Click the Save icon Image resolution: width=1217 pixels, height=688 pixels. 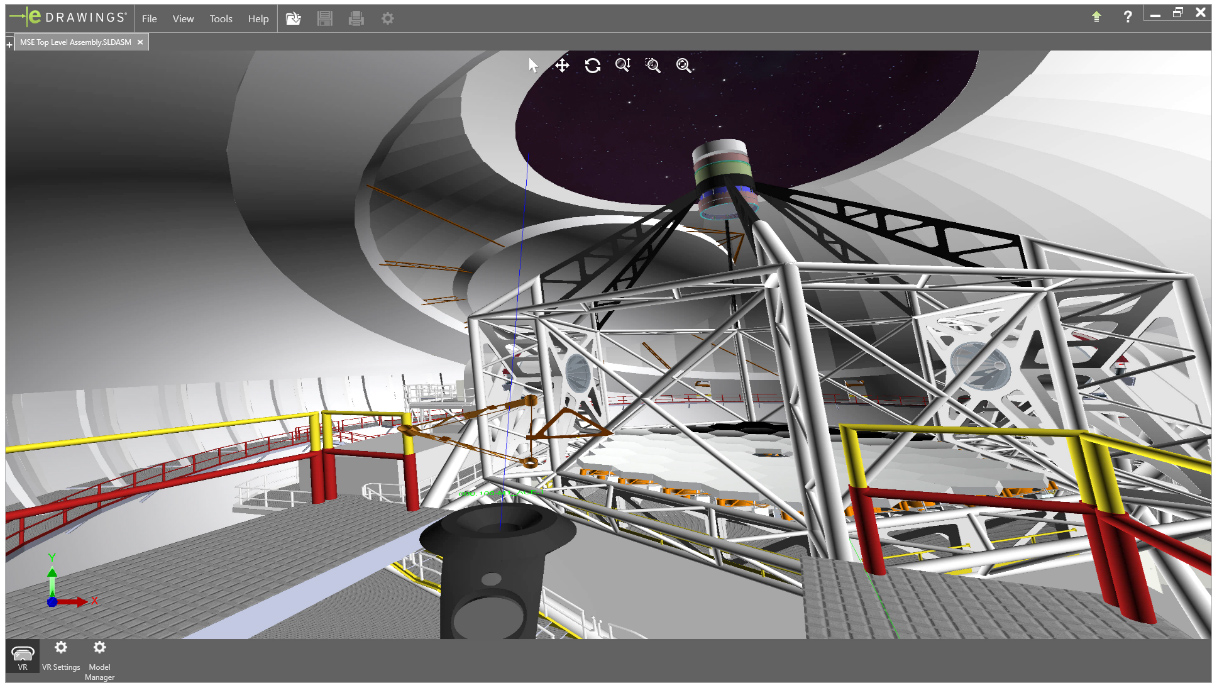pyautogui.click(x=324, y=17)
